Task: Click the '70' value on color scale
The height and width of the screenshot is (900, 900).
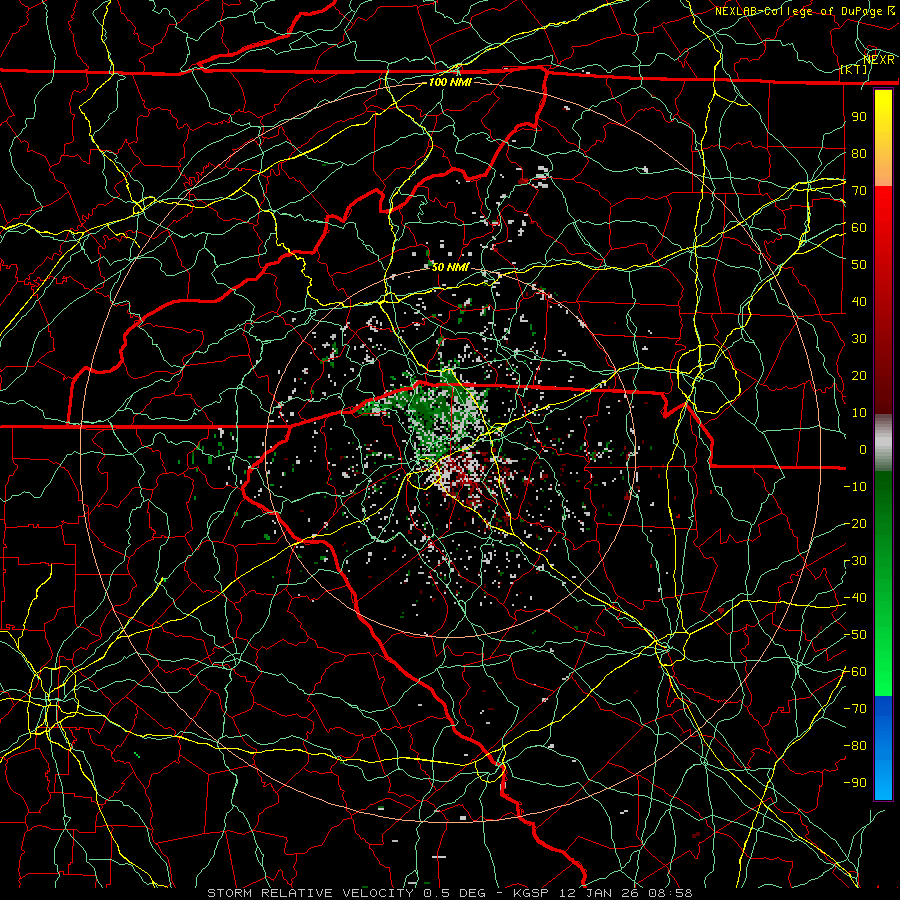Action: click(859, 191)
